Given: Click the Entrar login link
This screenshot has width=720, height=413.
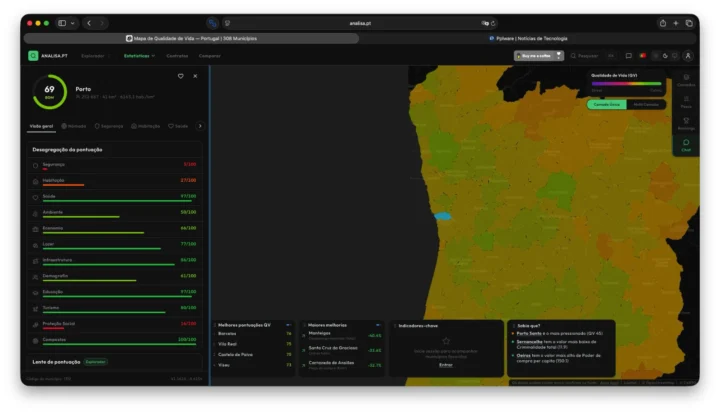Looking at the screenshot, I should point(446,365).
